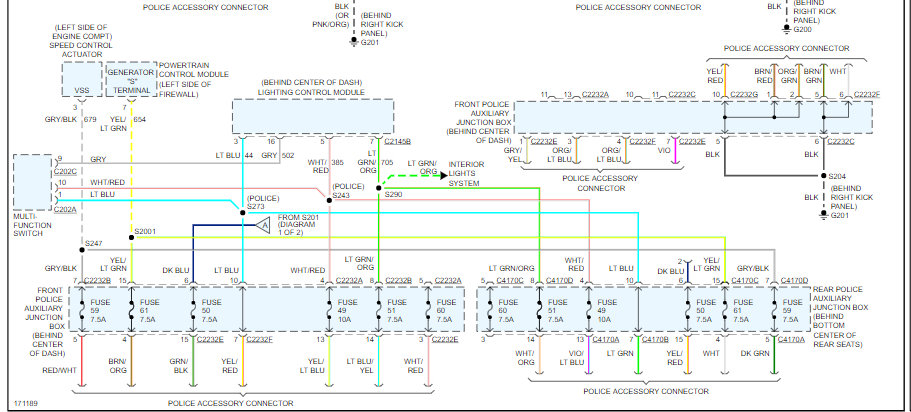Click splice label S2001
911x412 pixels.
tap(145, 231)
